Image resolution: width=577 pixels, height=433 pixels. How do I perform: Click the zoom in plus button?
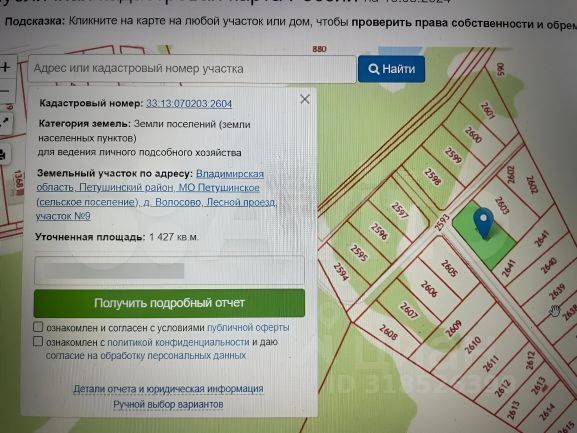click(x=6, y=67)
